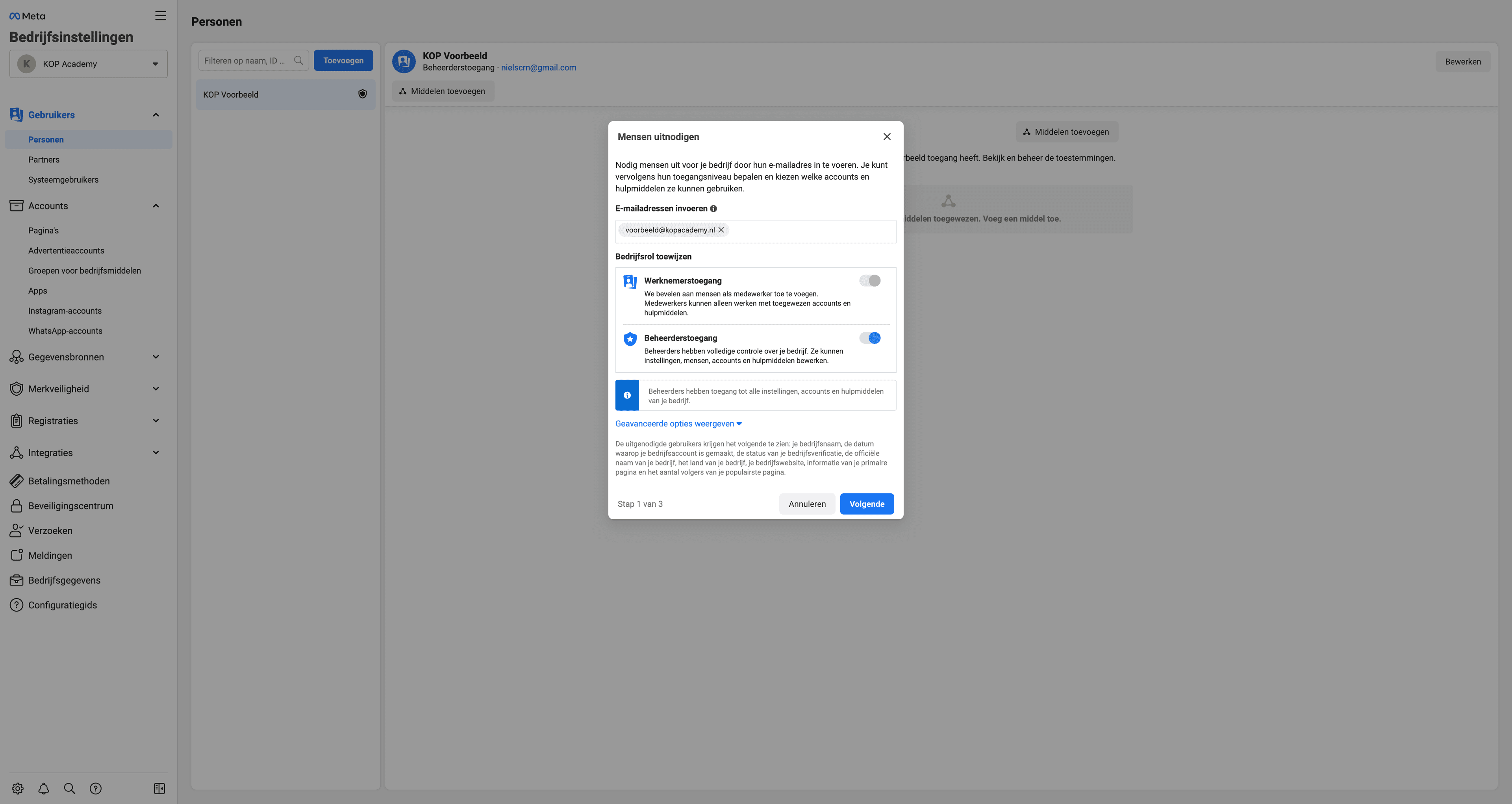Collapse the Gebruikers section
1512x804 pixels.
click(156, 115)
